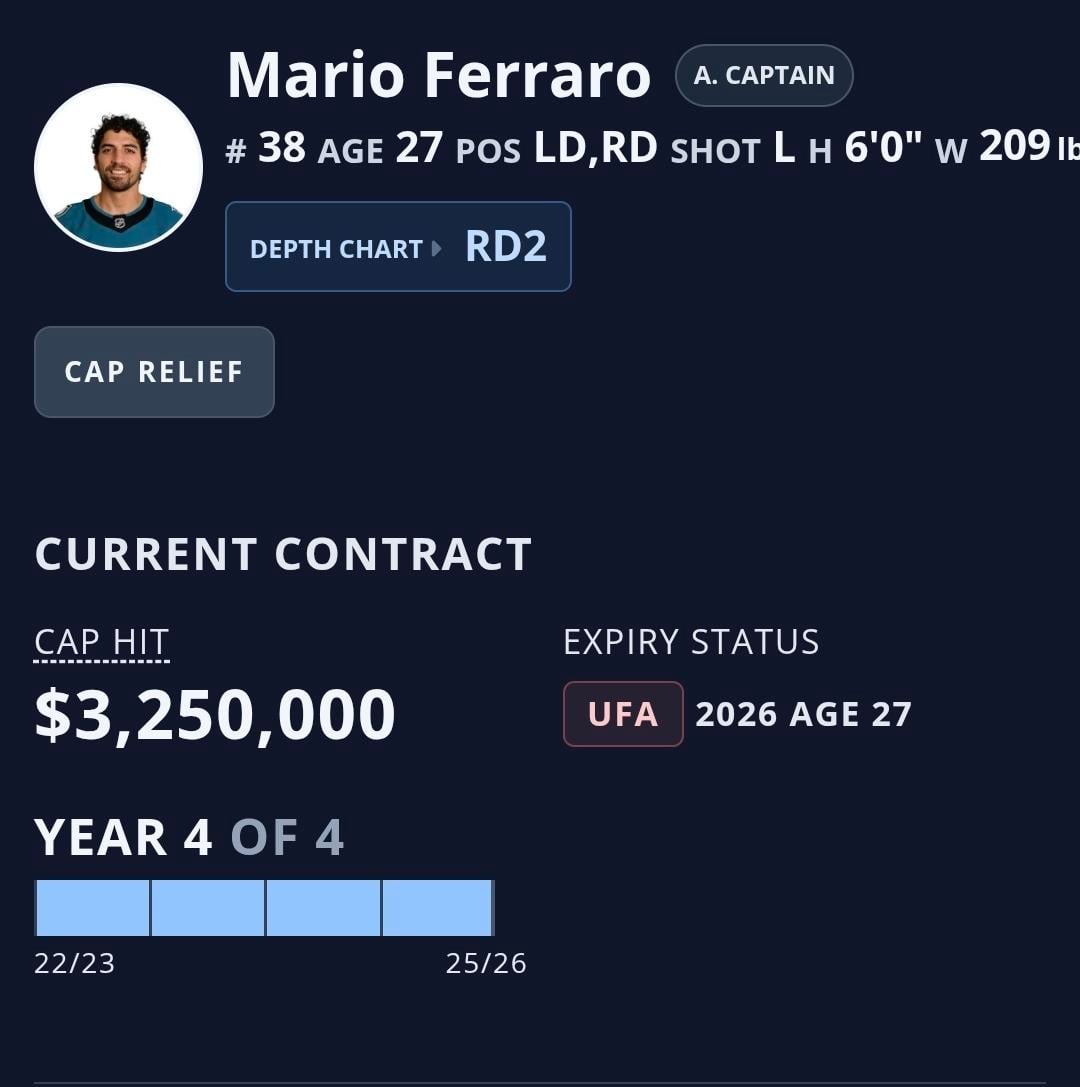Click the Mario Ferraro name heading

coord(438,76)
